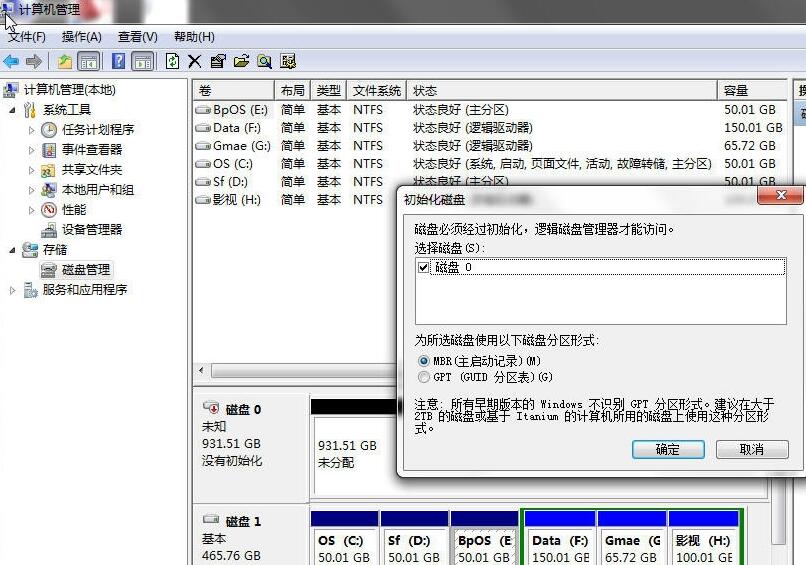This screenshot has height=565, width=806.
Task: Click the Back arrow toolbar icon
Action: point(11,62)
